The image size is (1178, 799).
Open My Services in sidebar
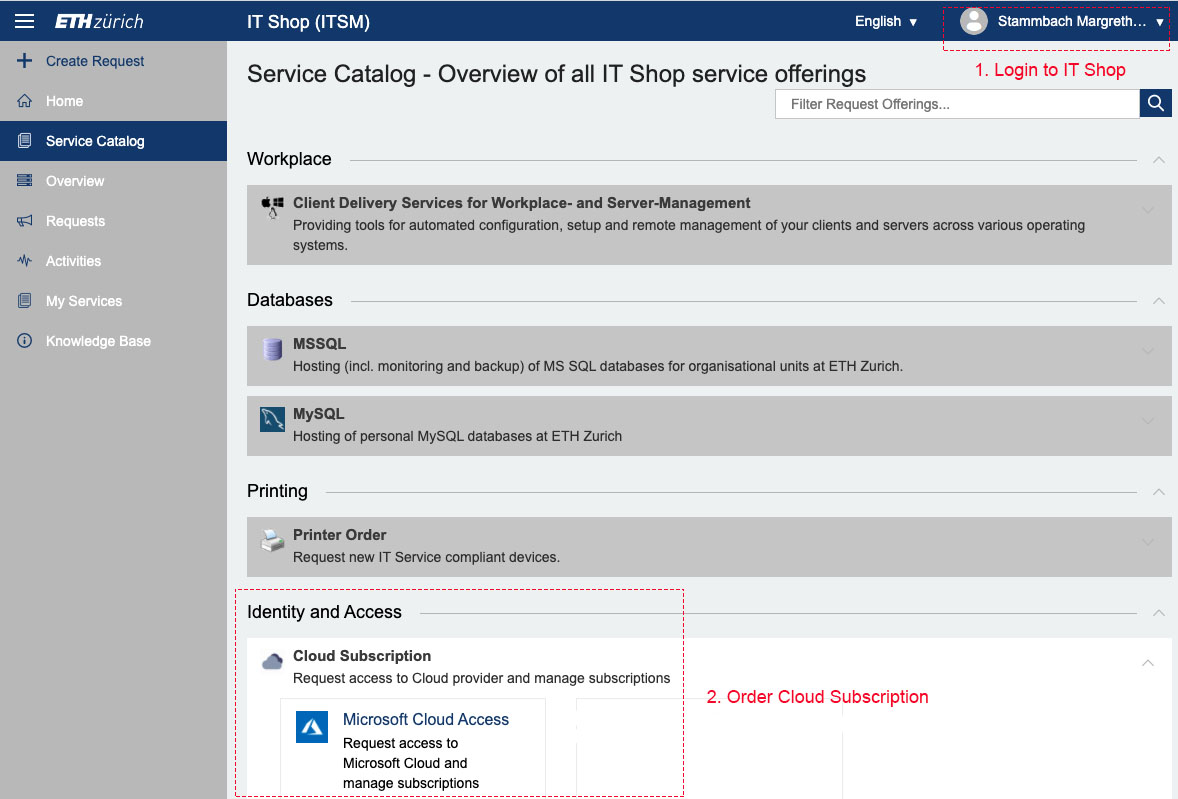113,300
